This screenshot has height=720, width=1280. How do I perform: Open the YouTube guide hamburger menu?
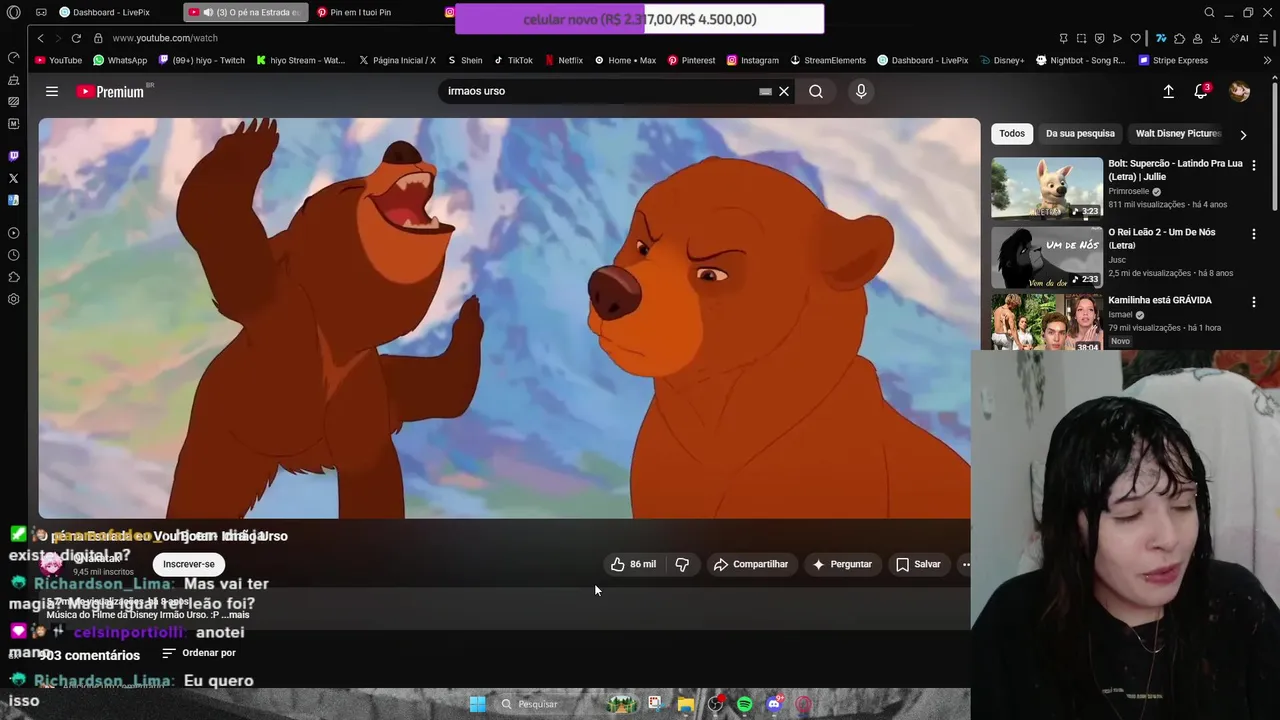point(52,91)
